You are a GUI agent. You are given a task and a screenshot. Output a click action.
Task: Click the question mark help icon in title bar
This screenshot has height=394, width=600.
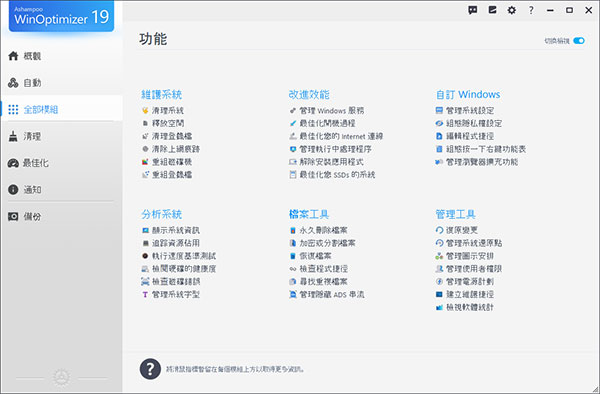tap(531, 10)
